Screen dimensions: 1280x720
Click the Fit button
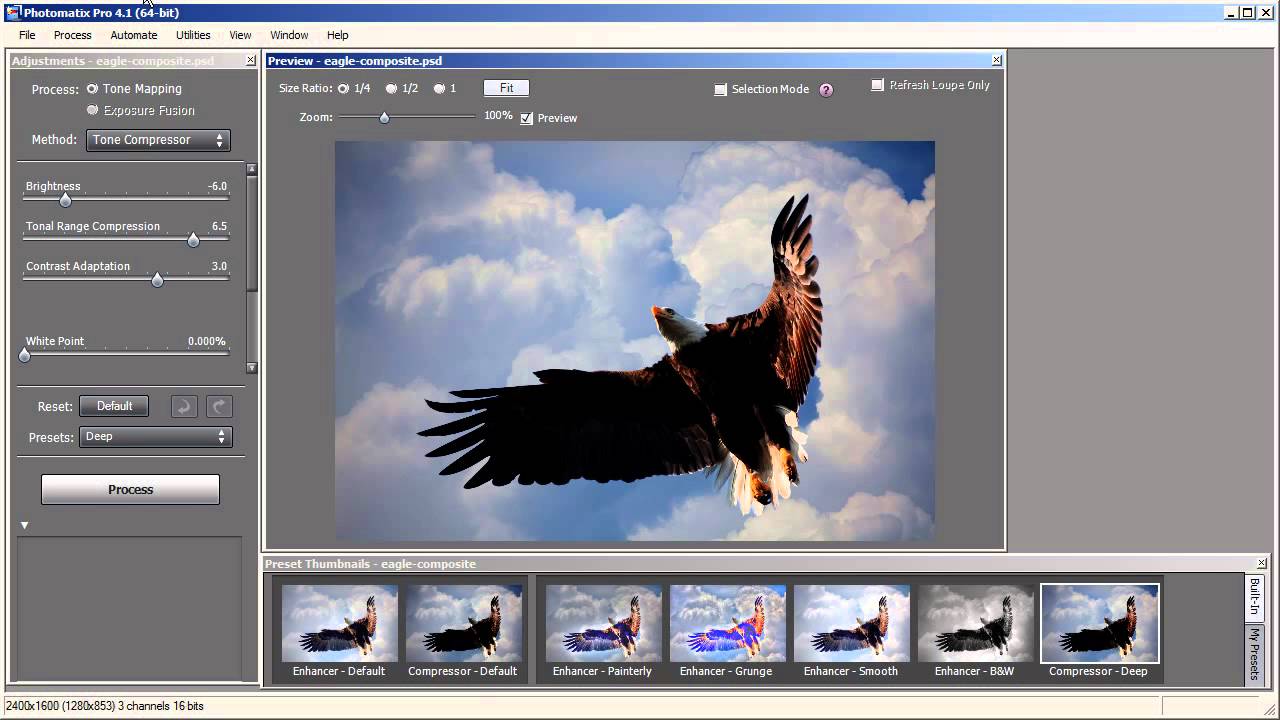click(506, 88)
